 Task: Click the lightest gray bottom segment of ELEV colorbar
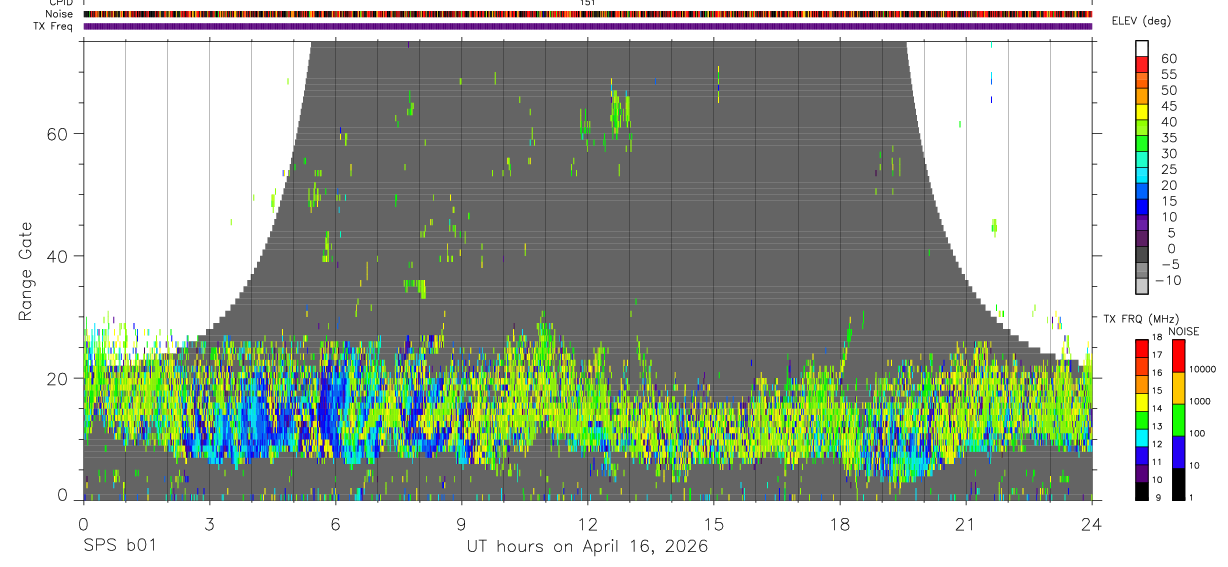coord(1142,285)
